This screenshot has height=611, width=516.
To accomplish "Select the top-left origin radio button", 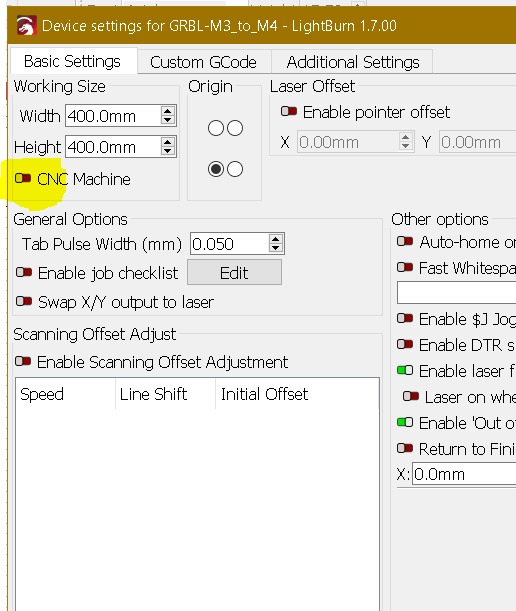I will click(216, 128).
